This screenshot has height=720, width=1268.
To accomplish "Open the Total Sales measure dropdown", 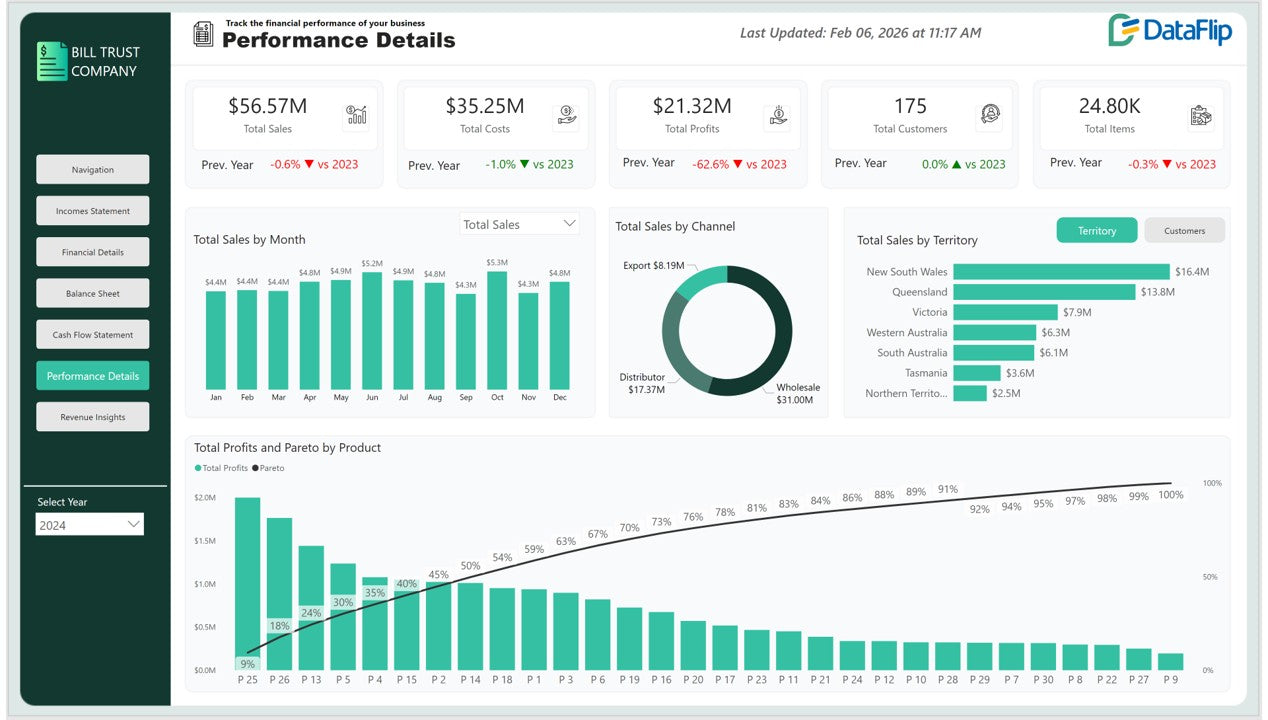I will point(519,225).
